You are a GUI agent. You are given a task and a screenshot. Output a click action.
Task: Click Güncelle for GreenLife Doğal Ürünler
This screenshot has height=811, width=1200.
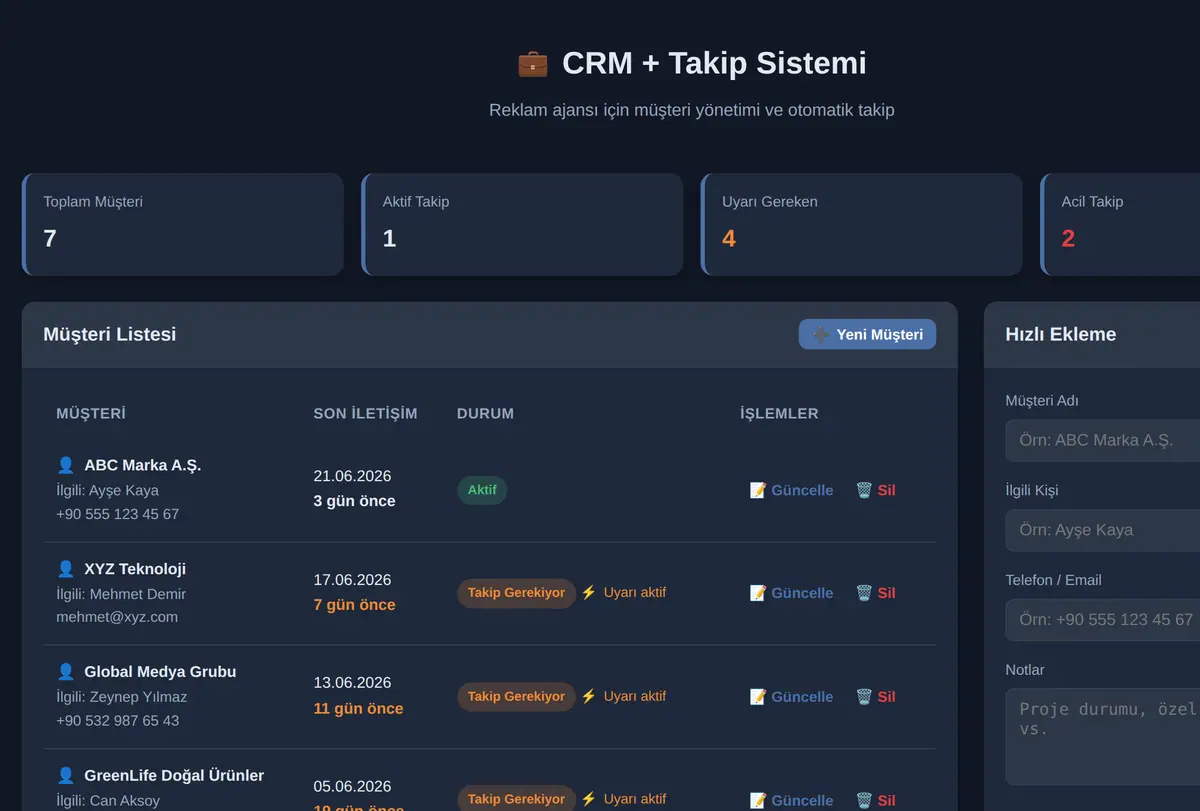tap(791, 800)
